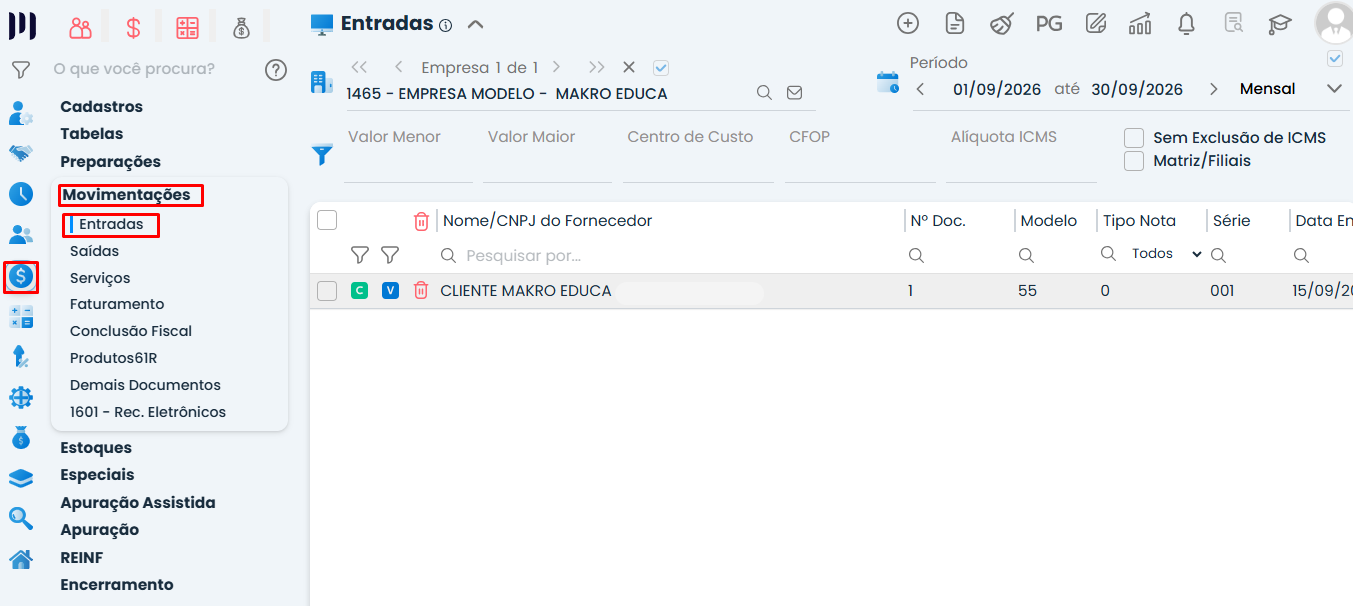Toggle the checkbox above the Mensal period selector
Viewport: 1353px width, 606px height.
[x=1335, y=59]
